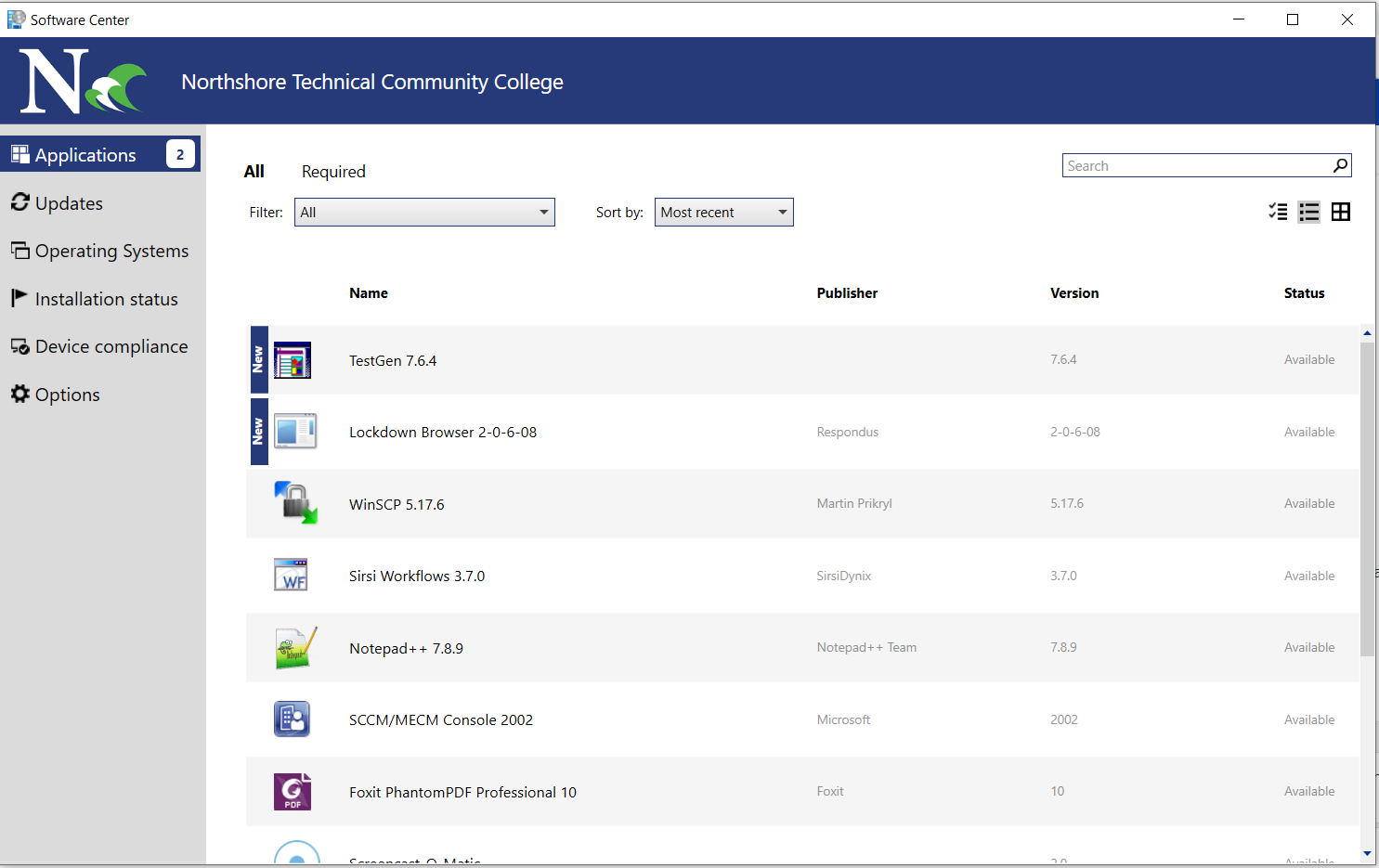The height and width of the screenshot is (868, 1379).
Task: Click Available status for WinSCP
Action: coord(1309,503)
